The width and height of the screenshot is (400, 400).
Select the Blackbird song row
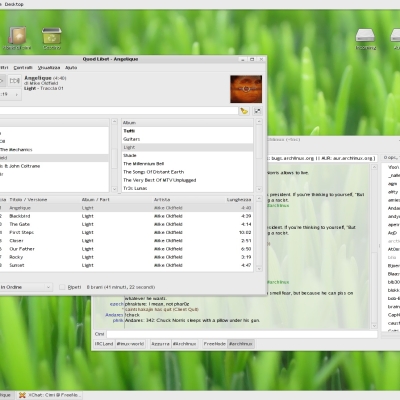coord(126,216)
